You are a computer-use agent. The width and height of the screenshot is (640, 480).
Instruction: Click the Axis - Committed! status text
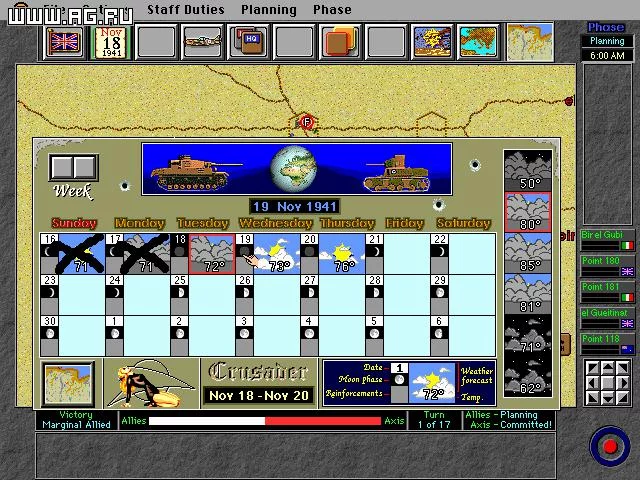(x=511, y=425)
